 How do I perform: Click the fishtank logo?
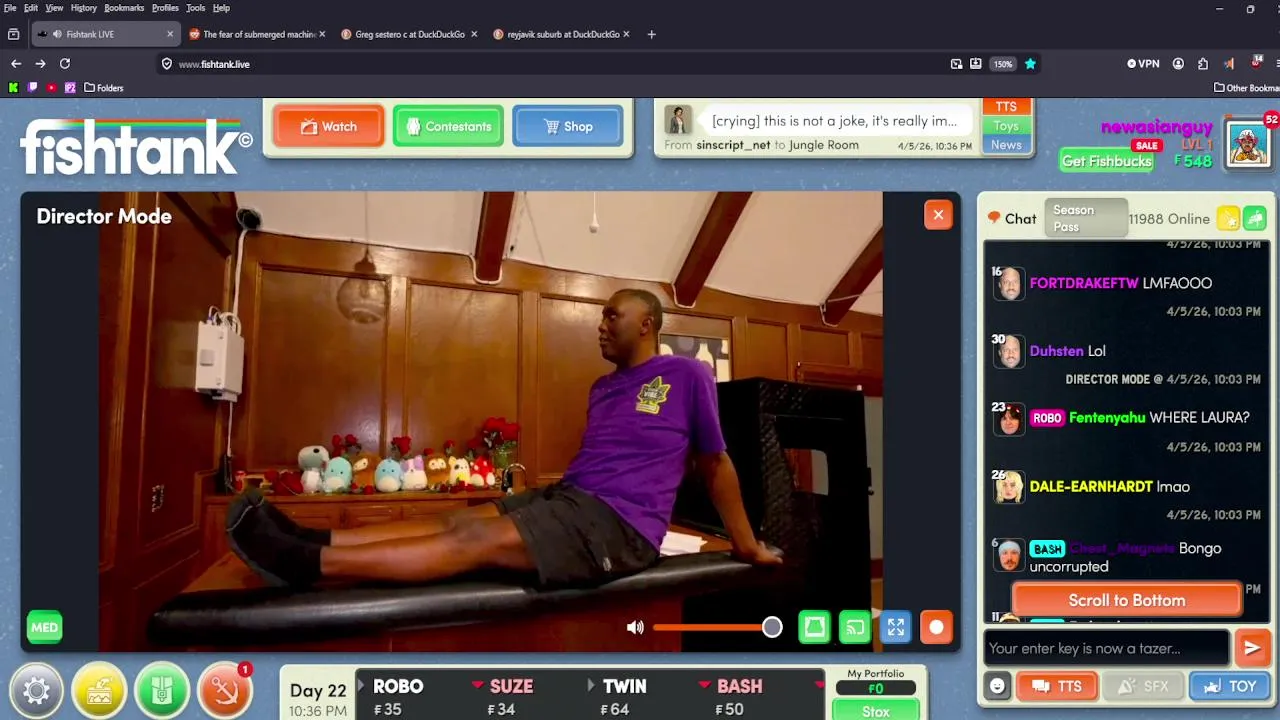(136, 146)
